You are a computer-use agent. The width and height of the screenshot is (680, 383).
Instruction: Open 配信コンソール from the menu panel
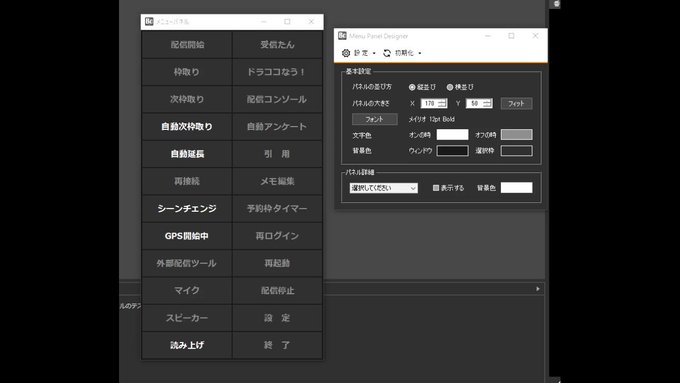click(x=277, y=99)
